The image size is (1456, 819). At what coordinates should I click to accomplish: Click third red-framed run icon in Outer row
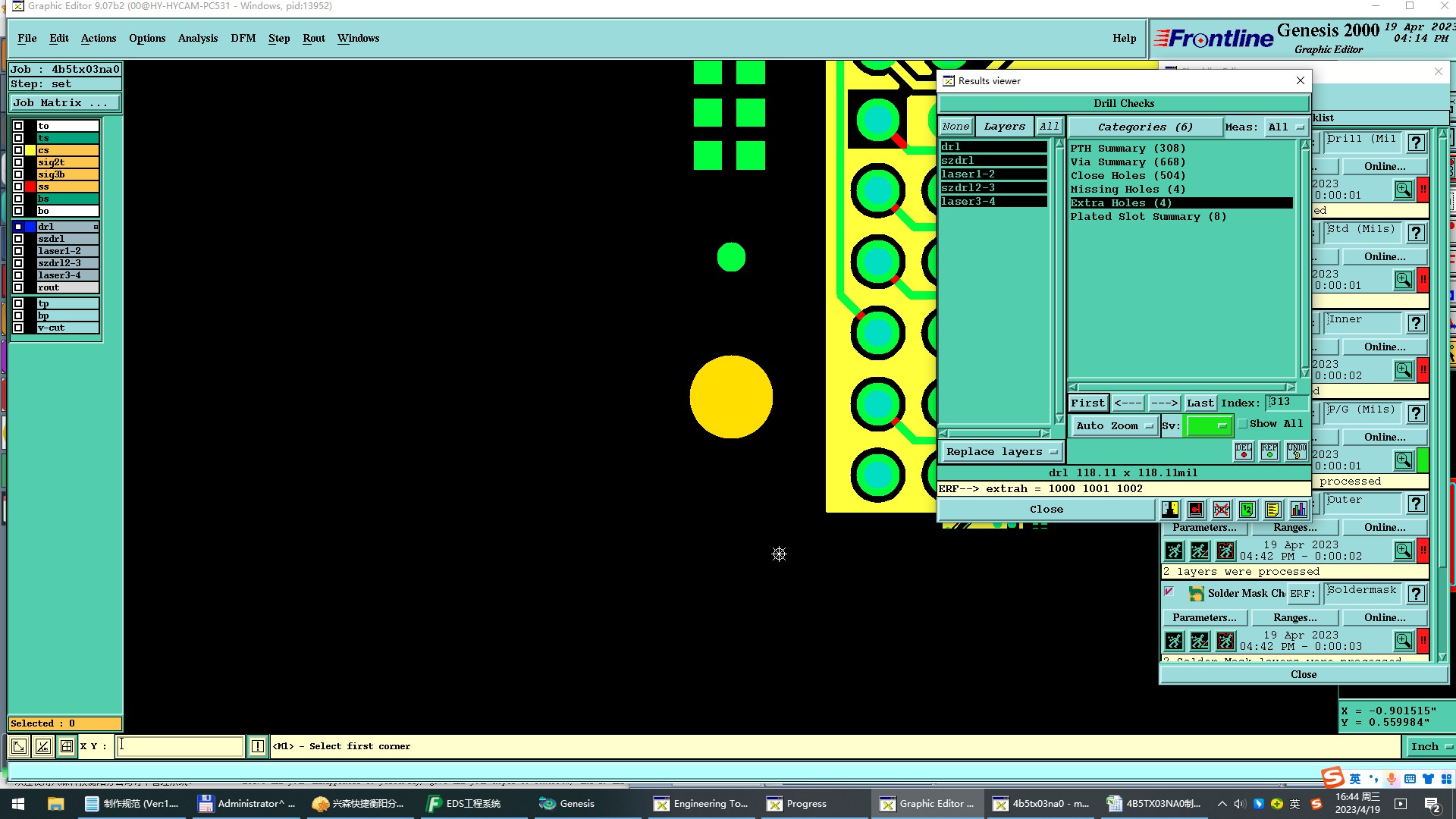(1225, 551)
